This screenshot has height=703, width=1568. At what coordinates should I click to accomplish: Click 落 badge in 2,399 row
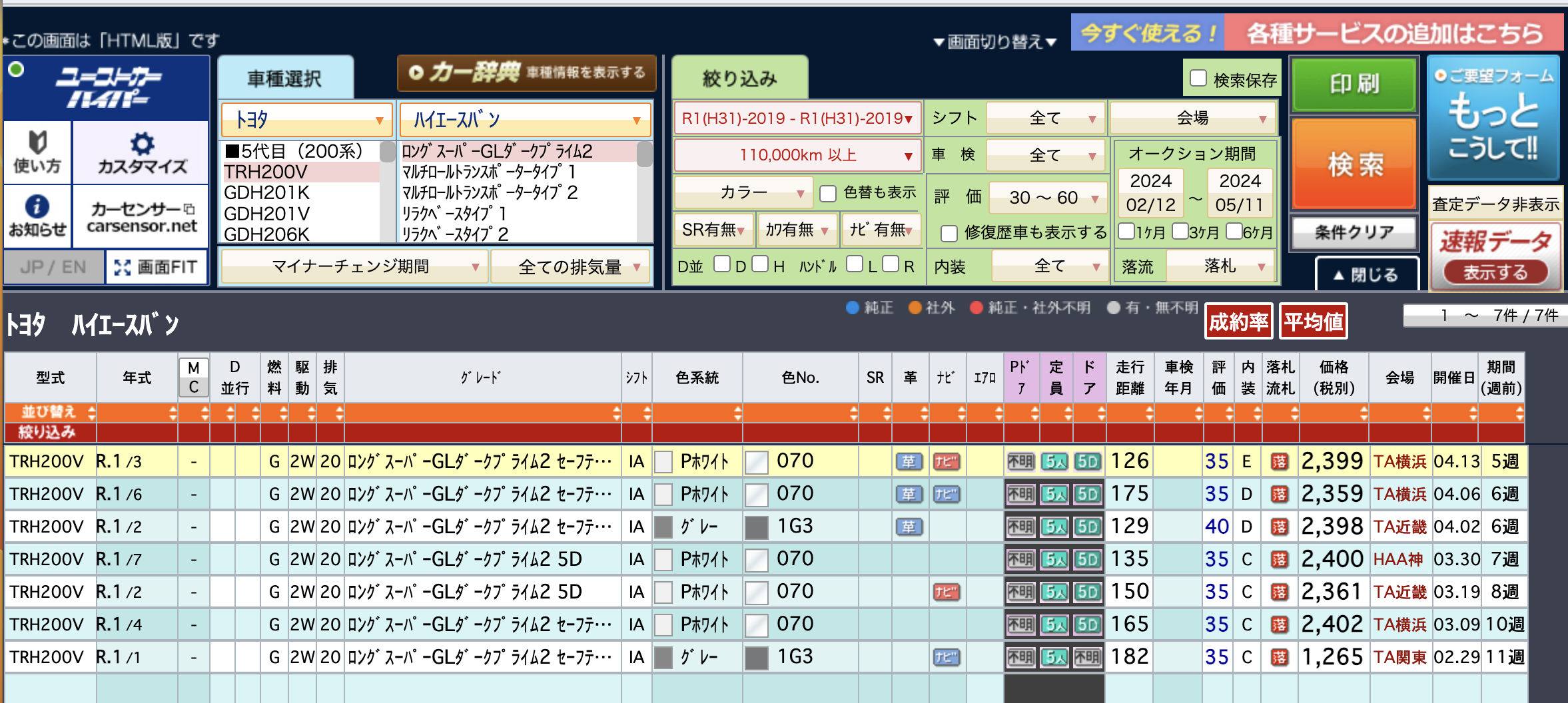pyautogui.click(x=1279, y=461)
